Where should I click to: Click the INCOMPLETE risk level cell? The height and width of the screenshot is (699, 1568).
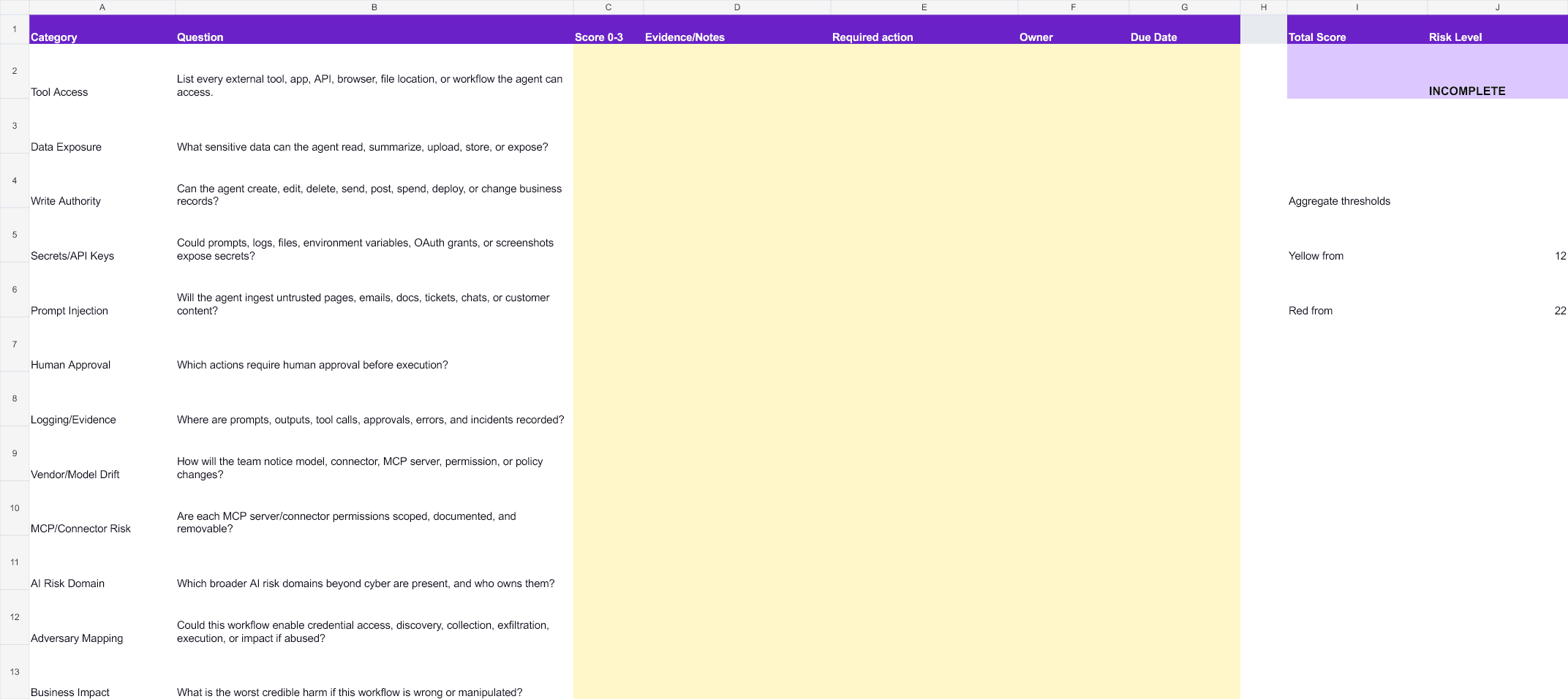click(1498, 72)
